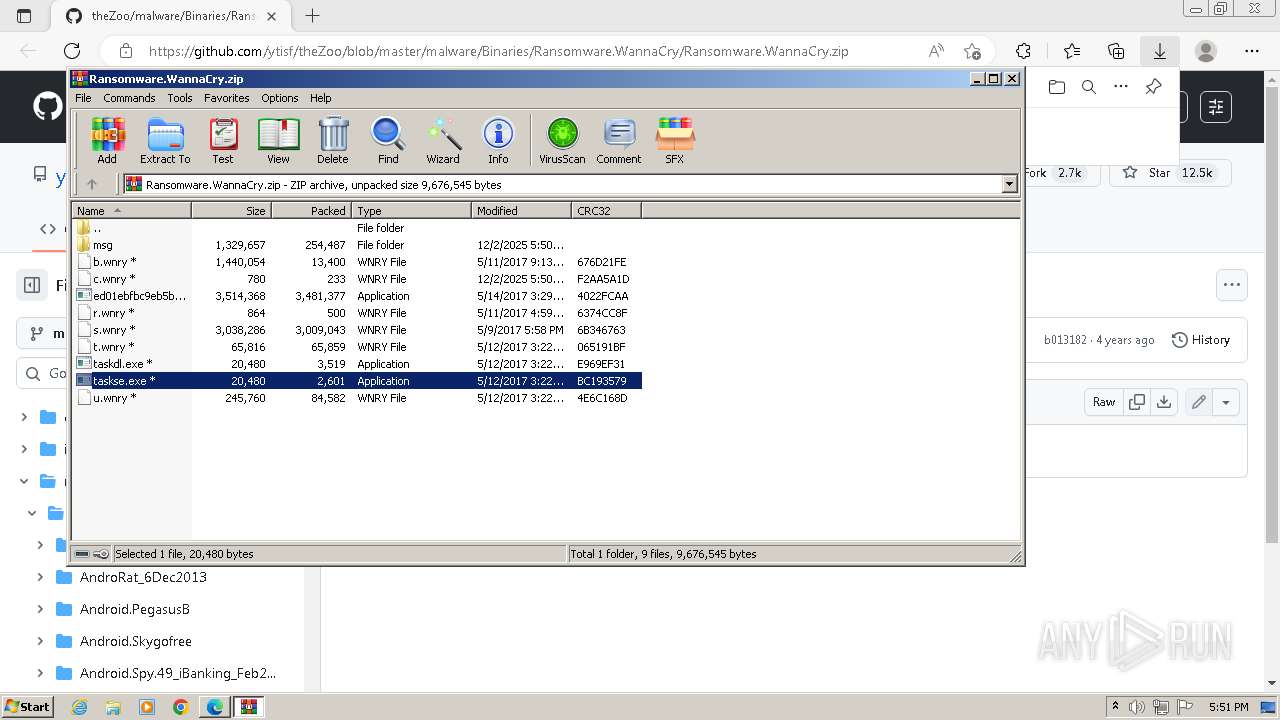
Task: Open the file History link
Action: click(x=1201, y=340)
